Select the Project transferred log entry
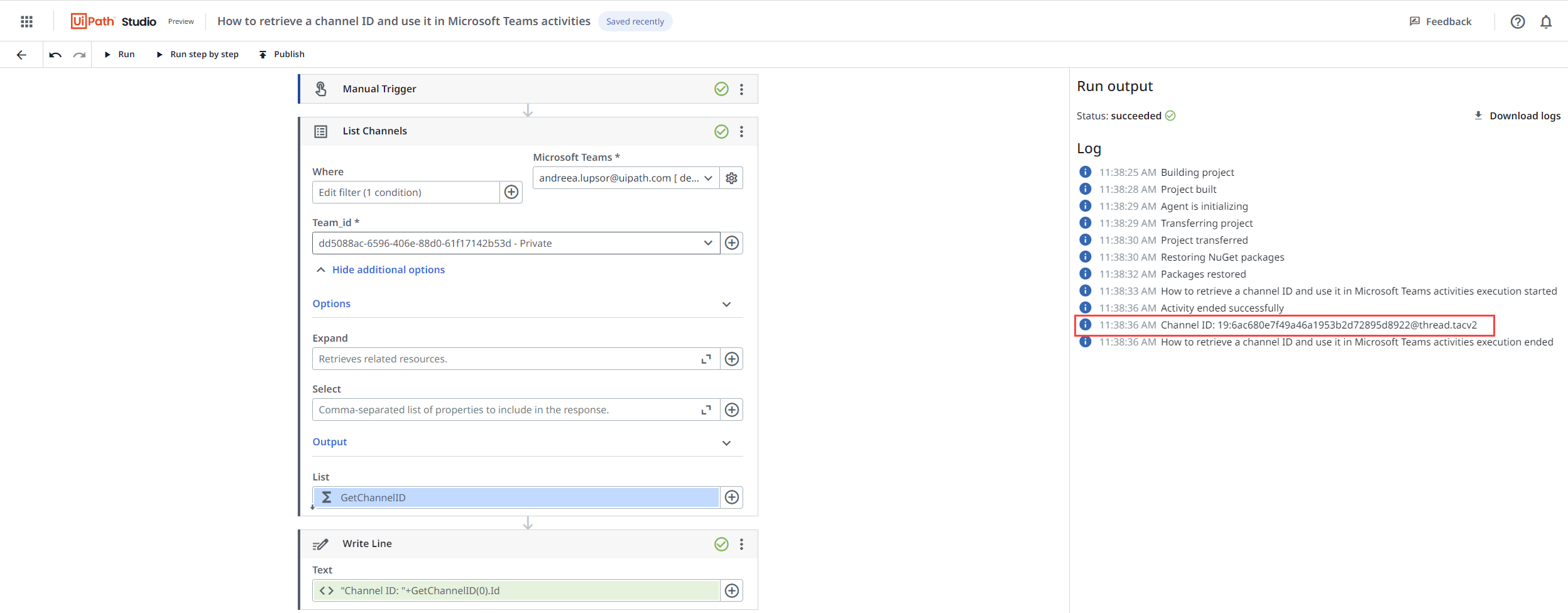The image size is (1568, 613). point(1163,240)
